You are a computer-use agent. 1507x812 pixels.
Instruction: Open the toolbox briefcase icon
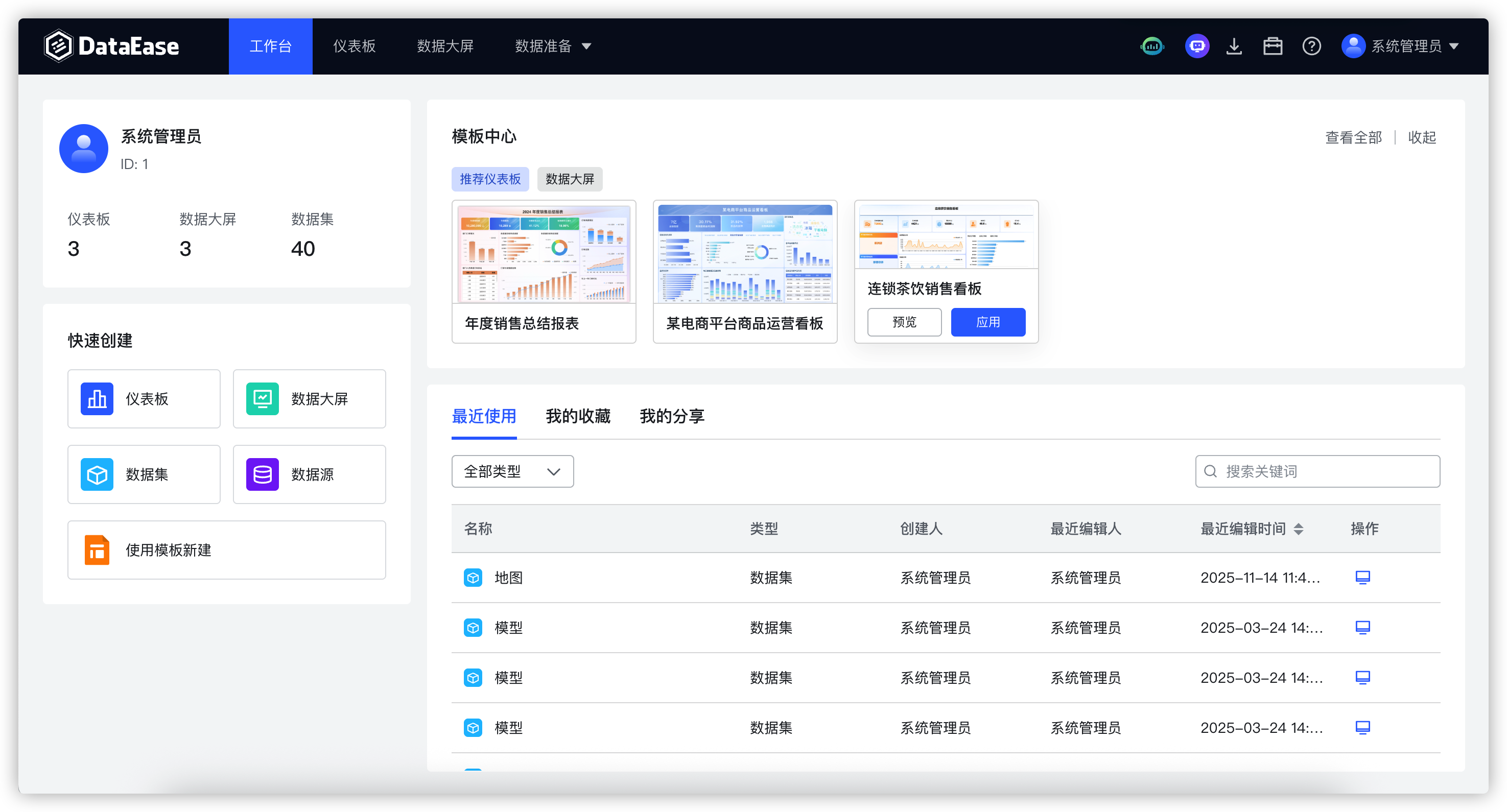pos(1273,45)
